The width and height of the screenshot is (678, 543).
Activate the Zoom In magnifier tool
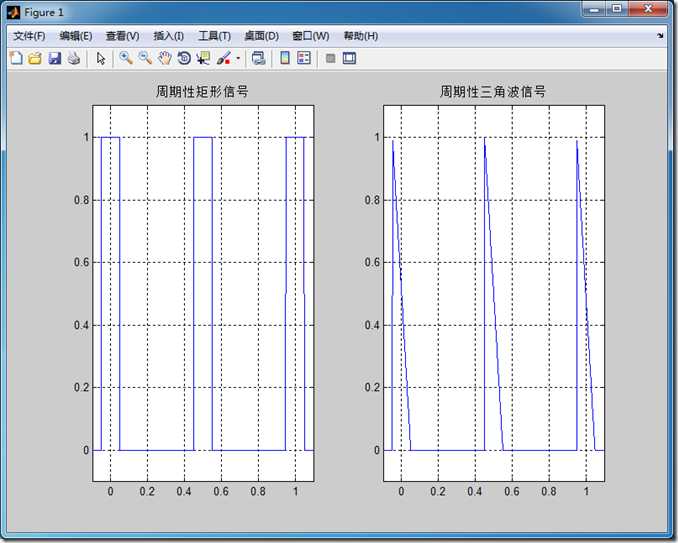[x=126, y=58]
